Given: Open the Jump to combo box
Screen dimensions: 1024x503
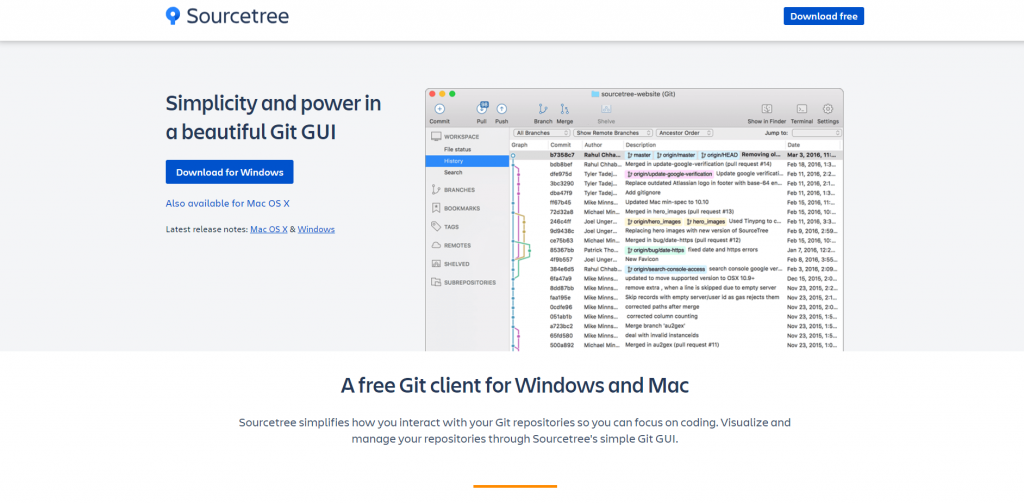Looking at the screenshot, I should pyautogui.click(x=816, y=133).
